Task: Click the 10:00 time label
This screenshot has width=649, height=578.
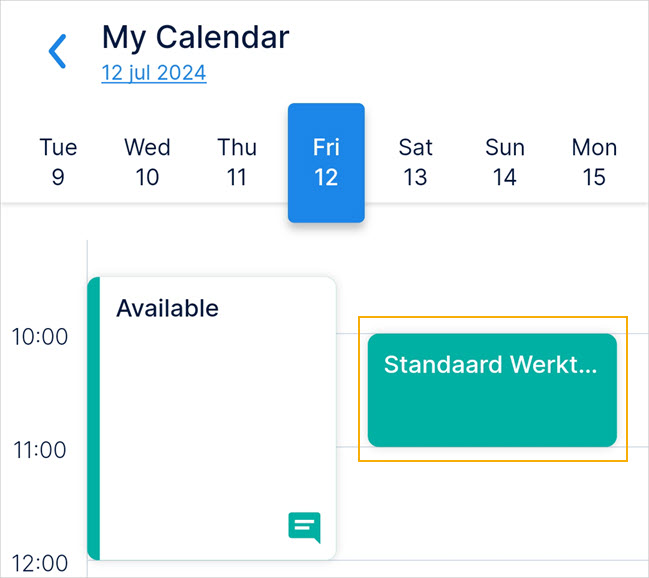Action: pyautogui.click(x=40, y=337)
